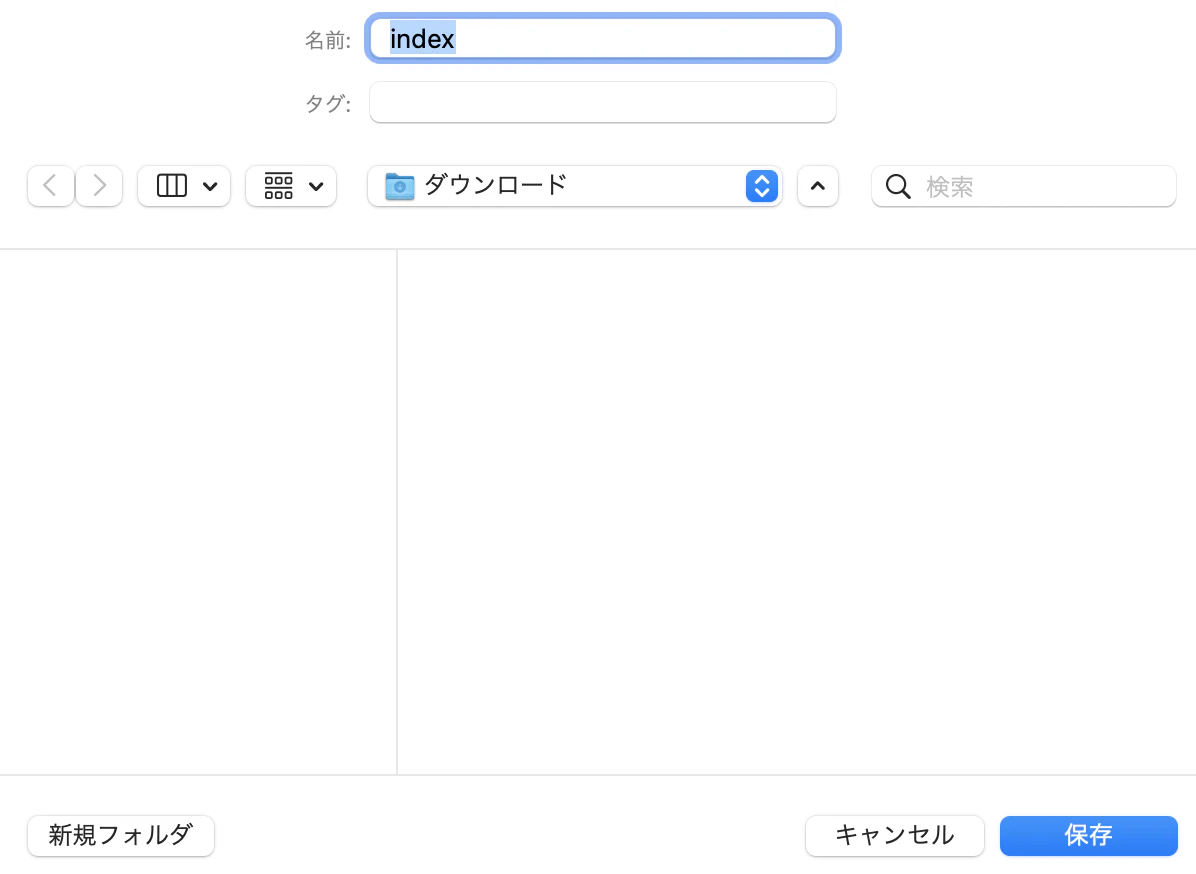Open the grouping dropdown arrow
This screenshot has width=1196, height=874.
click(317, 185)
